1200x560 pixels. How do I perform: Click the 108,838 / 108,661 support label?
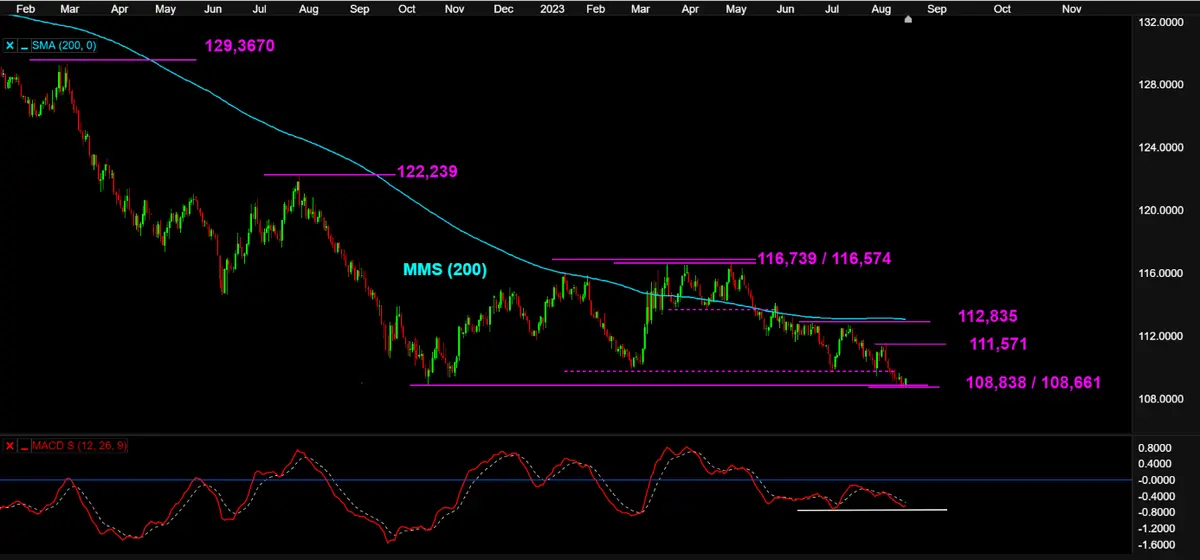[x=1034, y=382]
